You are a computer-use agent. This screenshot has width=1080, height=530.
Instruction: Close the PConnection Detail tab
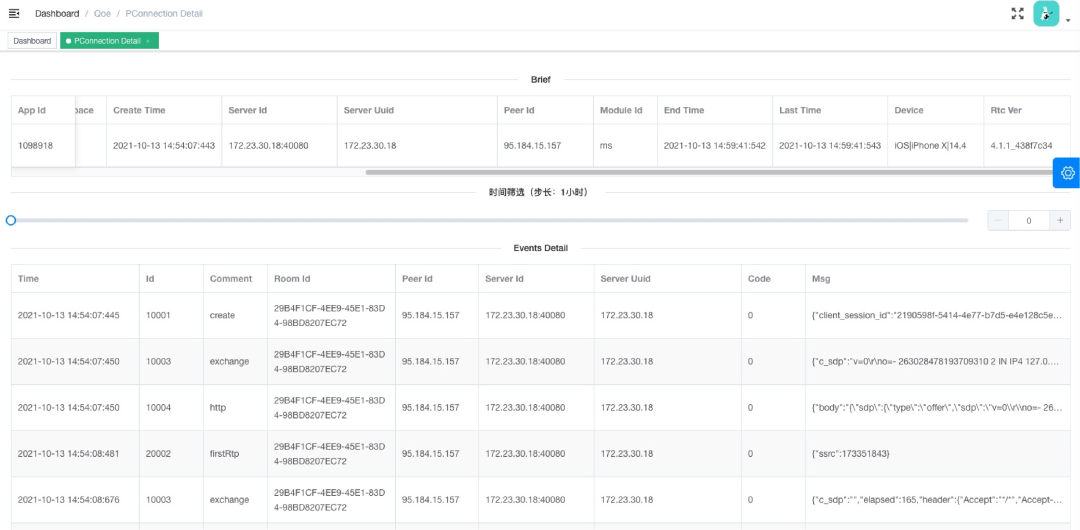pos(148,41)
